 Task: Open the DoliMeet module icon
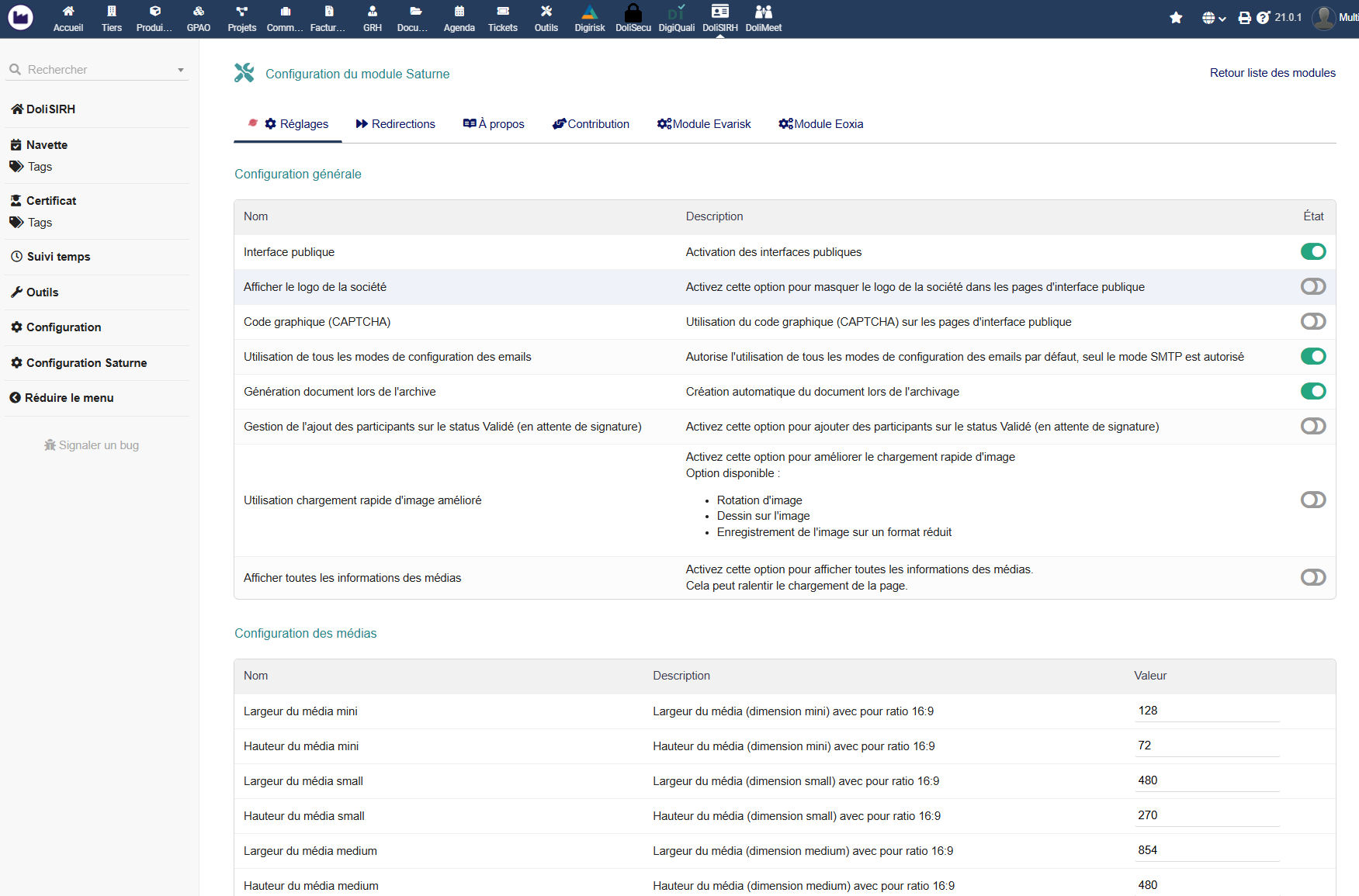(x=763, y=12)
